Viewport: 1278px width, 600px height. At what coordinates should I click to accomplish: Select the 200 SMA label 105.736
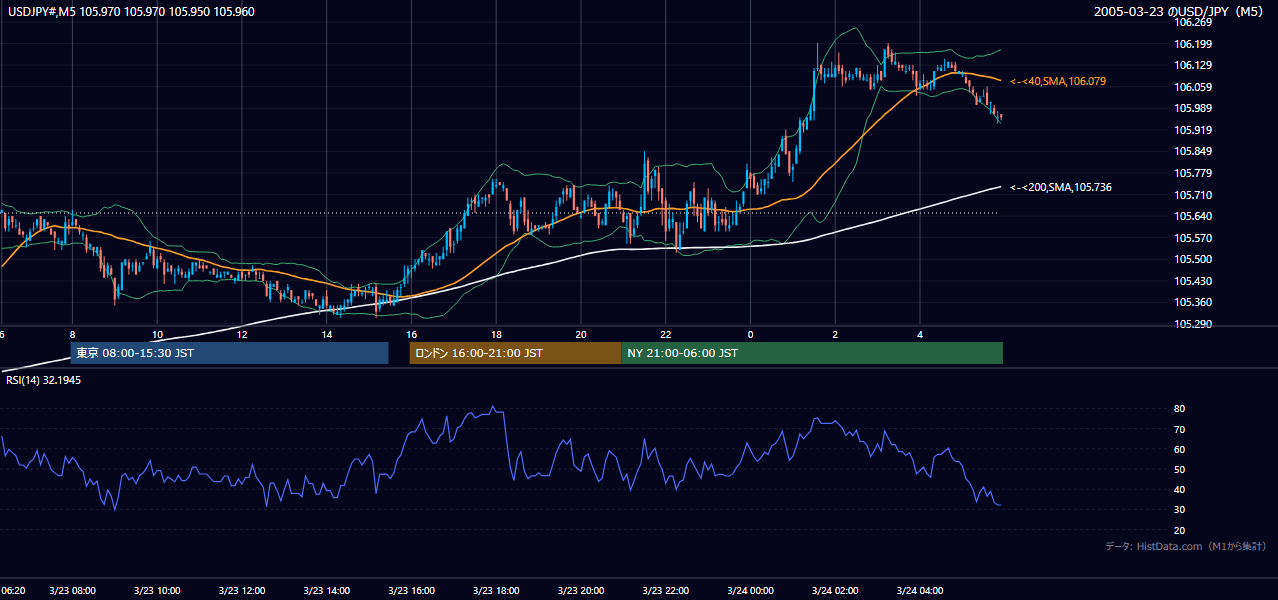1061,187
